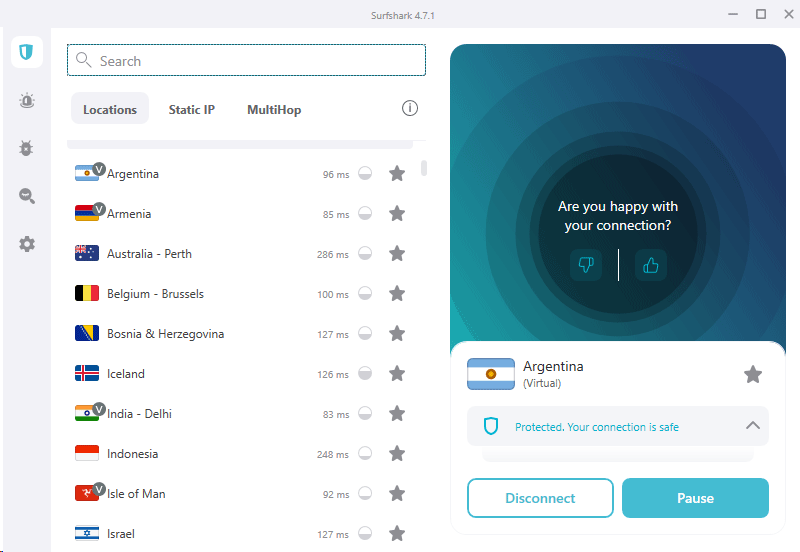Screen dimensions: 800x552
Task: Click 'Protected. Your connection is safe' text
Action: pyautogui.click(x=597, y=427)
